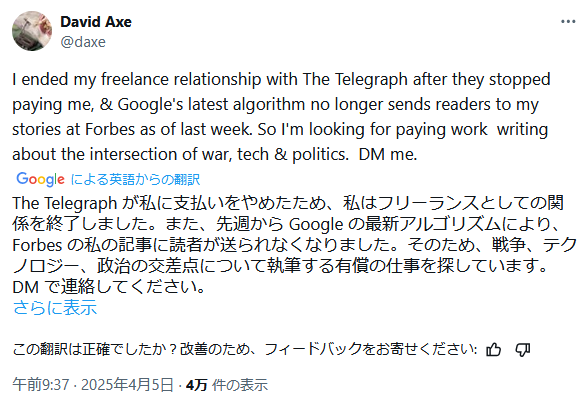
Task: Select the David Axe display name
Action: (x=96, y=22)
